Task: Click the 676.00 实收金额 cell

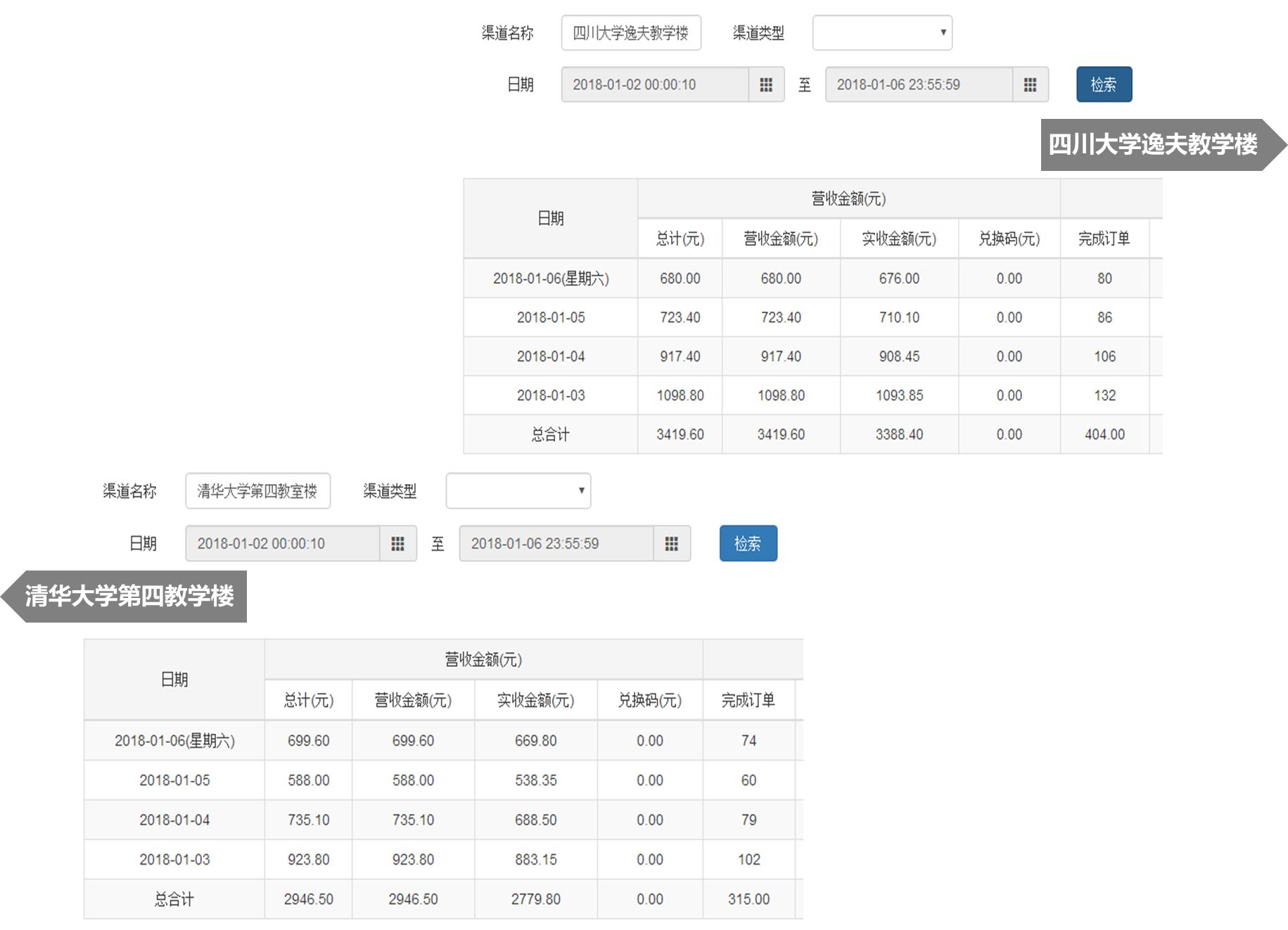Action: [x=899, y=279]
